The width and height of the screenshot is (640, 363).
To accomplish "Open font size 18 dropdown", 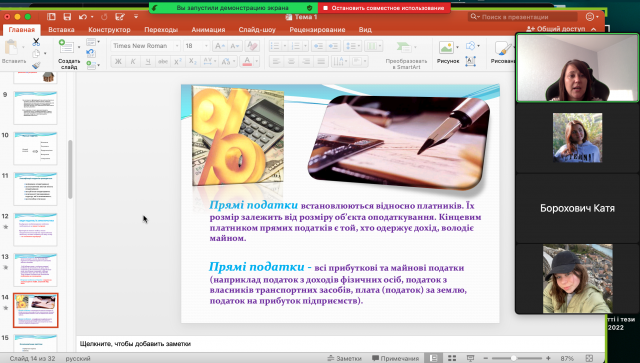I will (x=206, y=46).
